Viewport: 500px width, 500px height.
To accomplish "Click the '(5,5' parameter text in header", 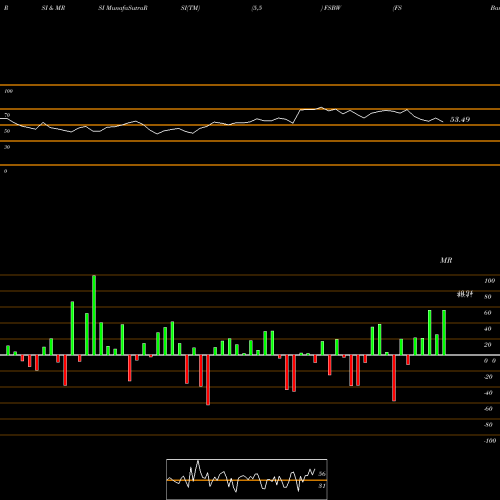I will 257,8.
